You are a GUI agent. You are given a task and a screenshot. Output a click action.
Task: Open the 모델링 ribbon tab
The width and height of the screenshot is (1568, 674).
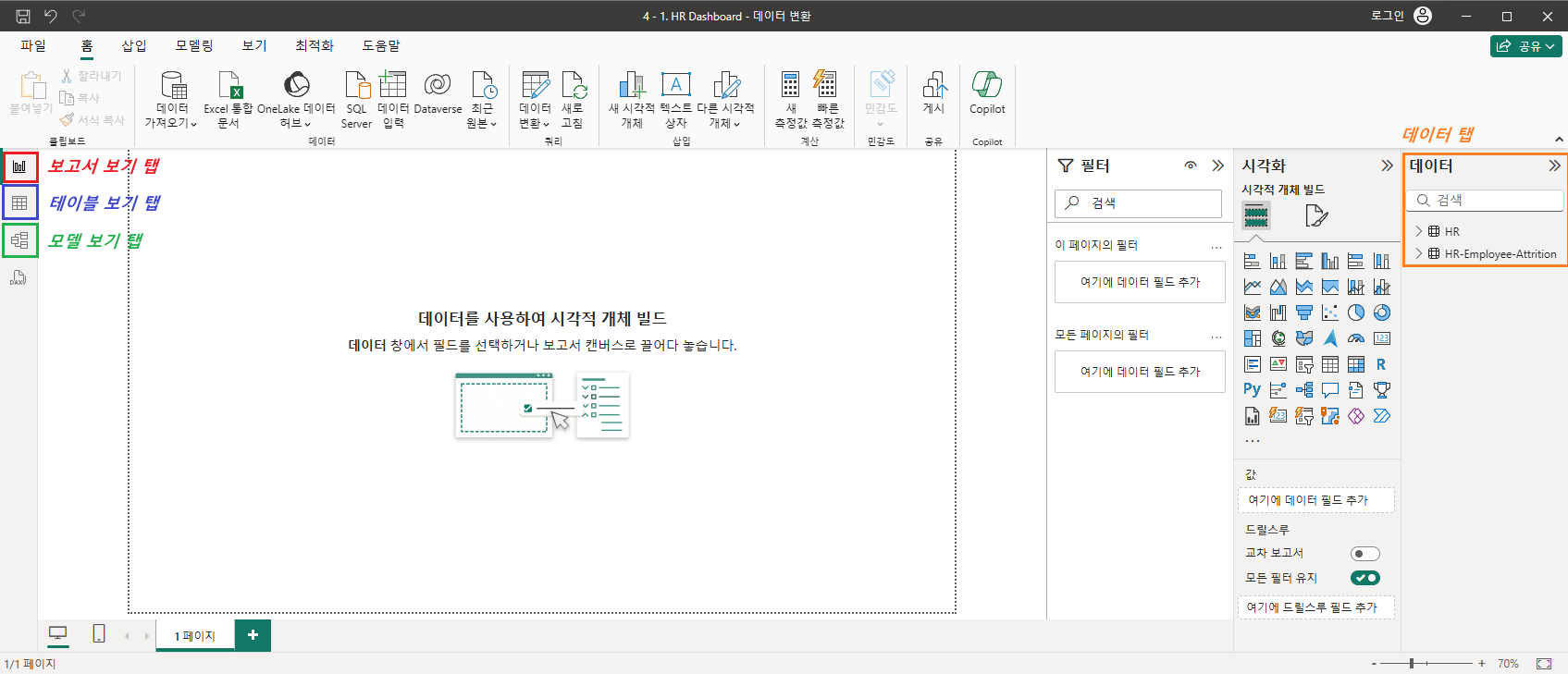tap(194, 45)
